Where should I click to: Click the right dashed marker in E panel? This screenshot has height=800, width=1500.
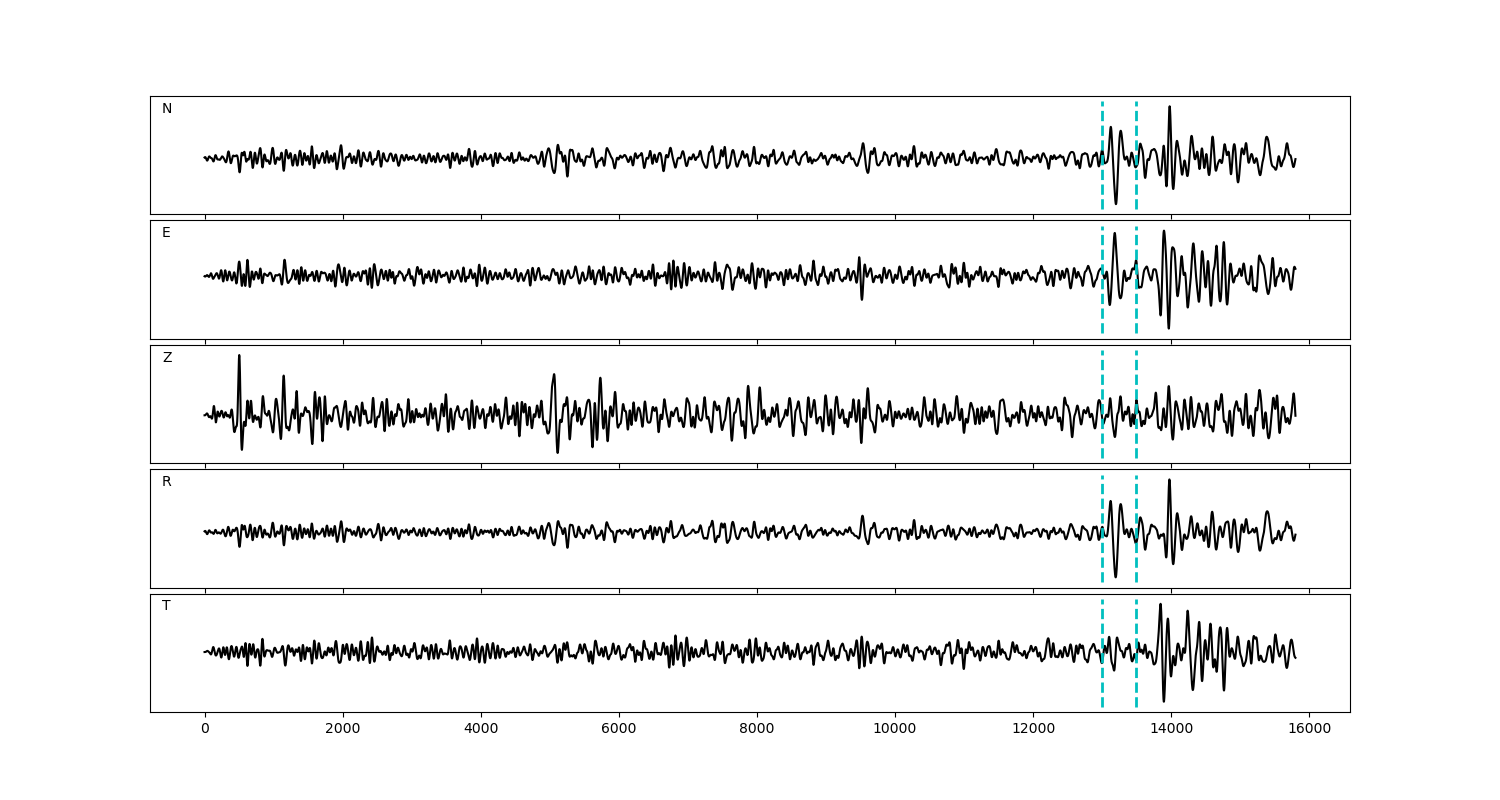tap(1136, 300)
